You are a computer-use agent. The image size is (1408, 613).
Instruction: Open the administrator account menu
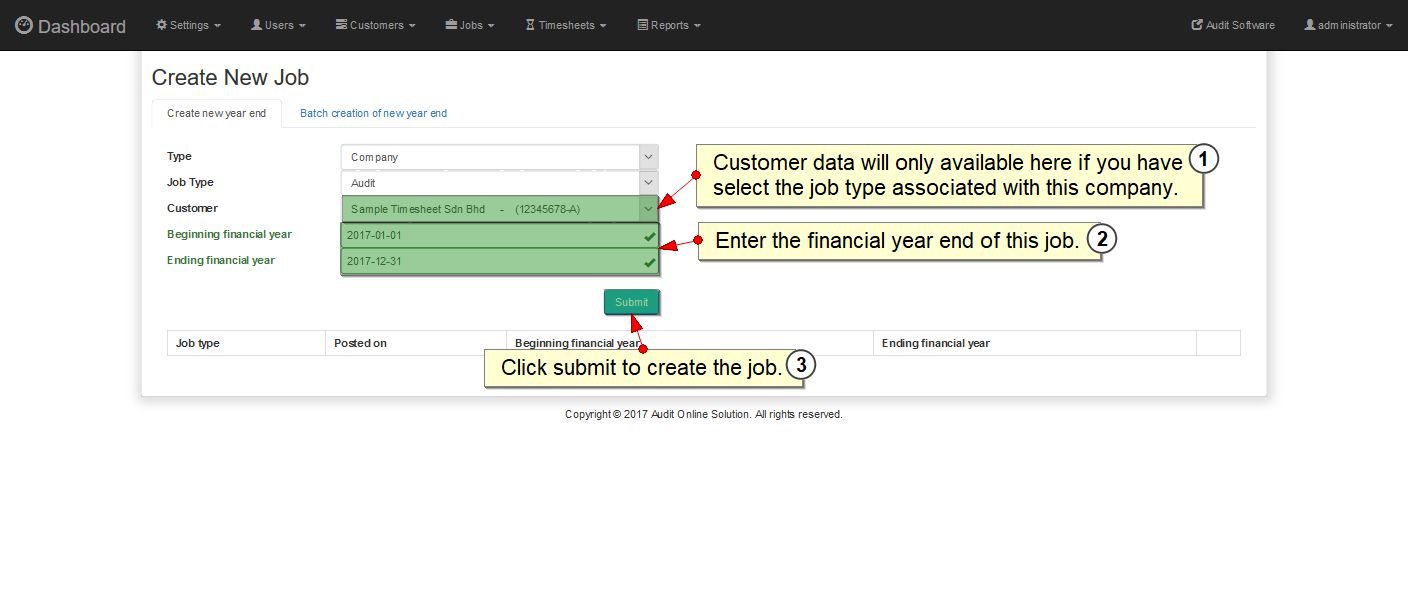(1348, 25)
